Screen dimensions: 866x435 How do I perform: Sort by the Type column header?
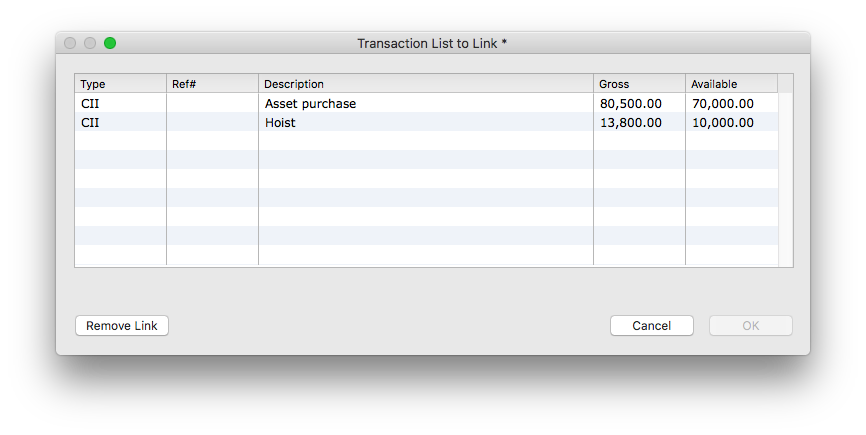point(120,84)
